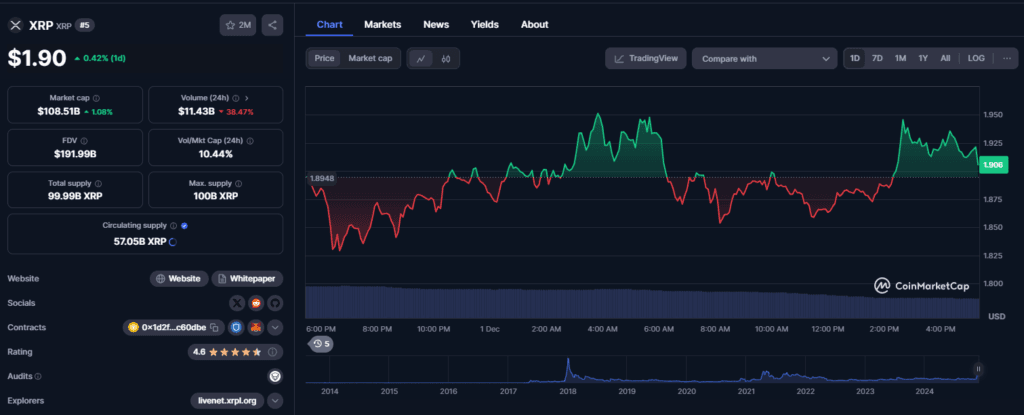Select the All time range
The image size is (1024, 415).
945,58
